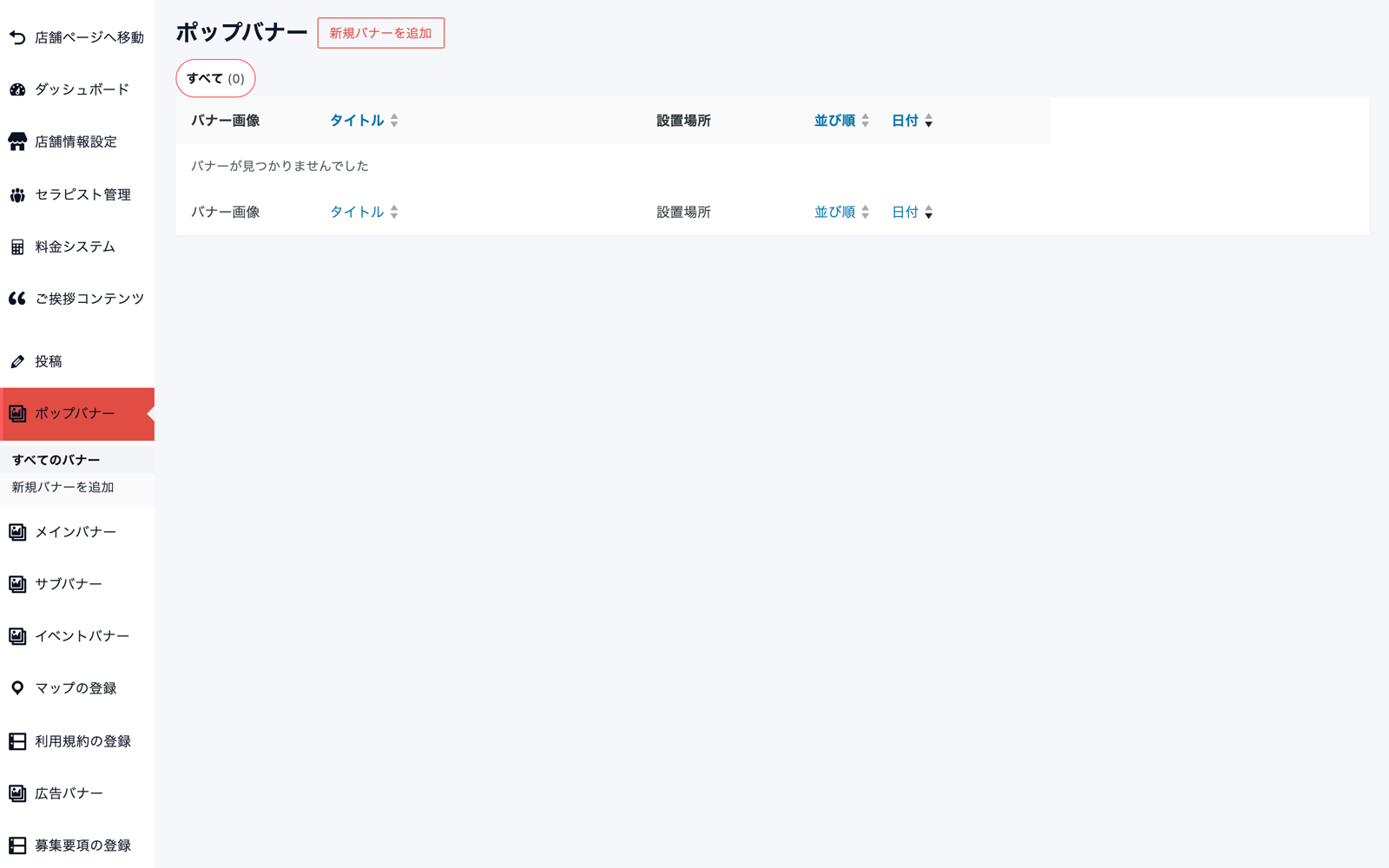Click the 利用規約の登録 list icon
The width and height of the screenshot is (1389, 868).
point(17,741)
